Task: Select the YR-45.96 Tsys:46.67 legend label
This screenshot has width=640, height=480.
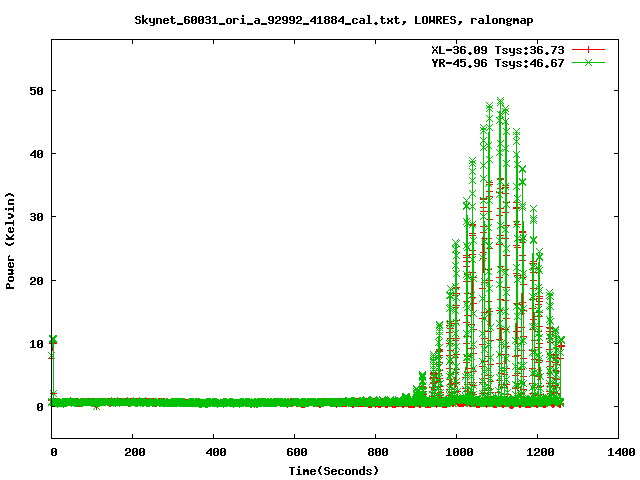Action: coord(498,62)
